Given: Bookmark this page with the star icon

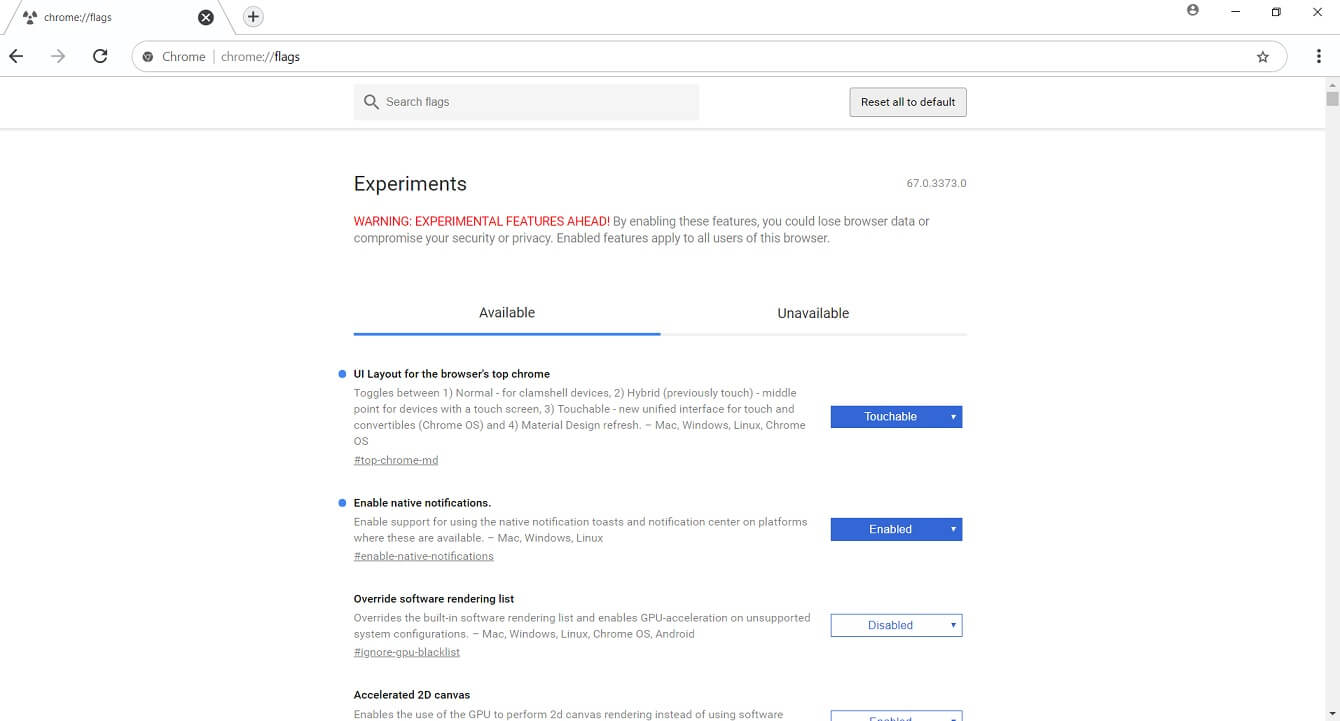Looking at the screenshot, I should [1262, 56].
